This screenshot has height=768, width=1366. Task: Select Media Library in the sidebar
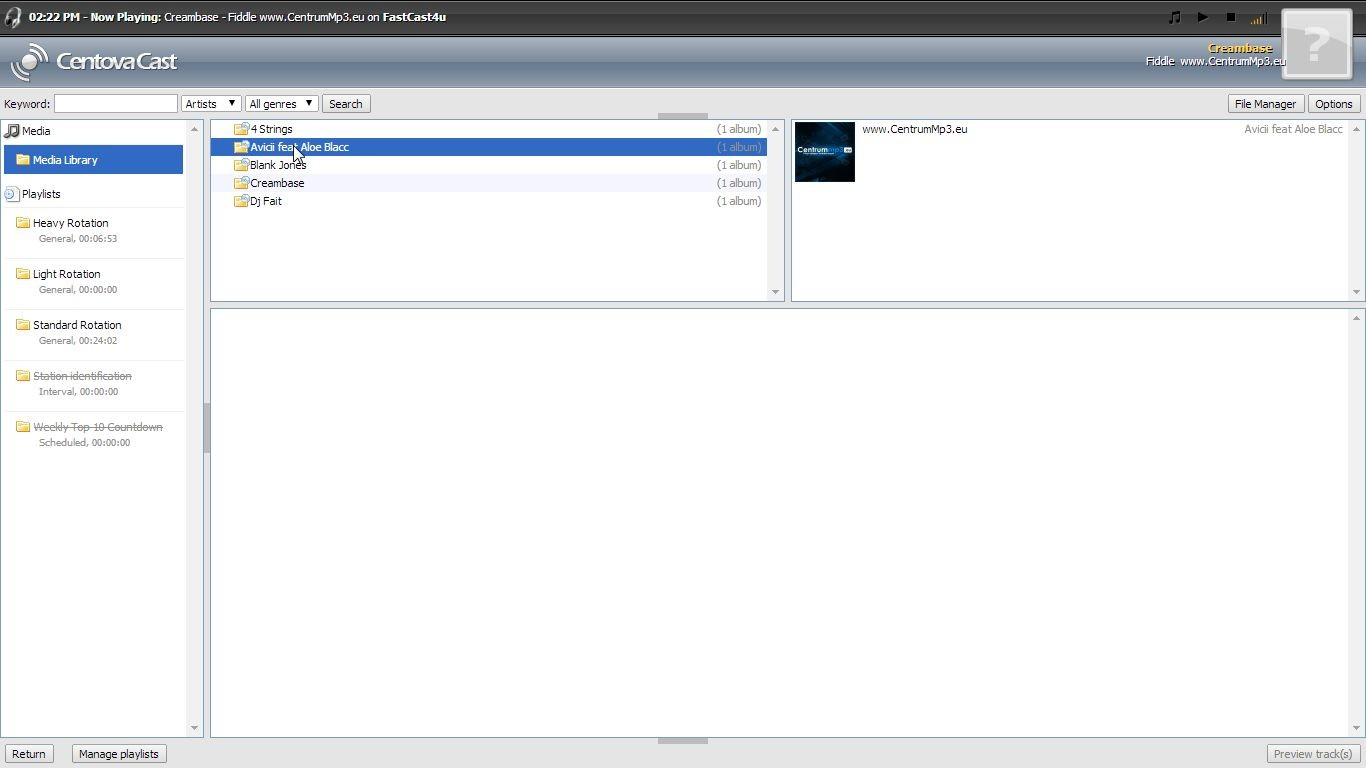tap(94, 160)
